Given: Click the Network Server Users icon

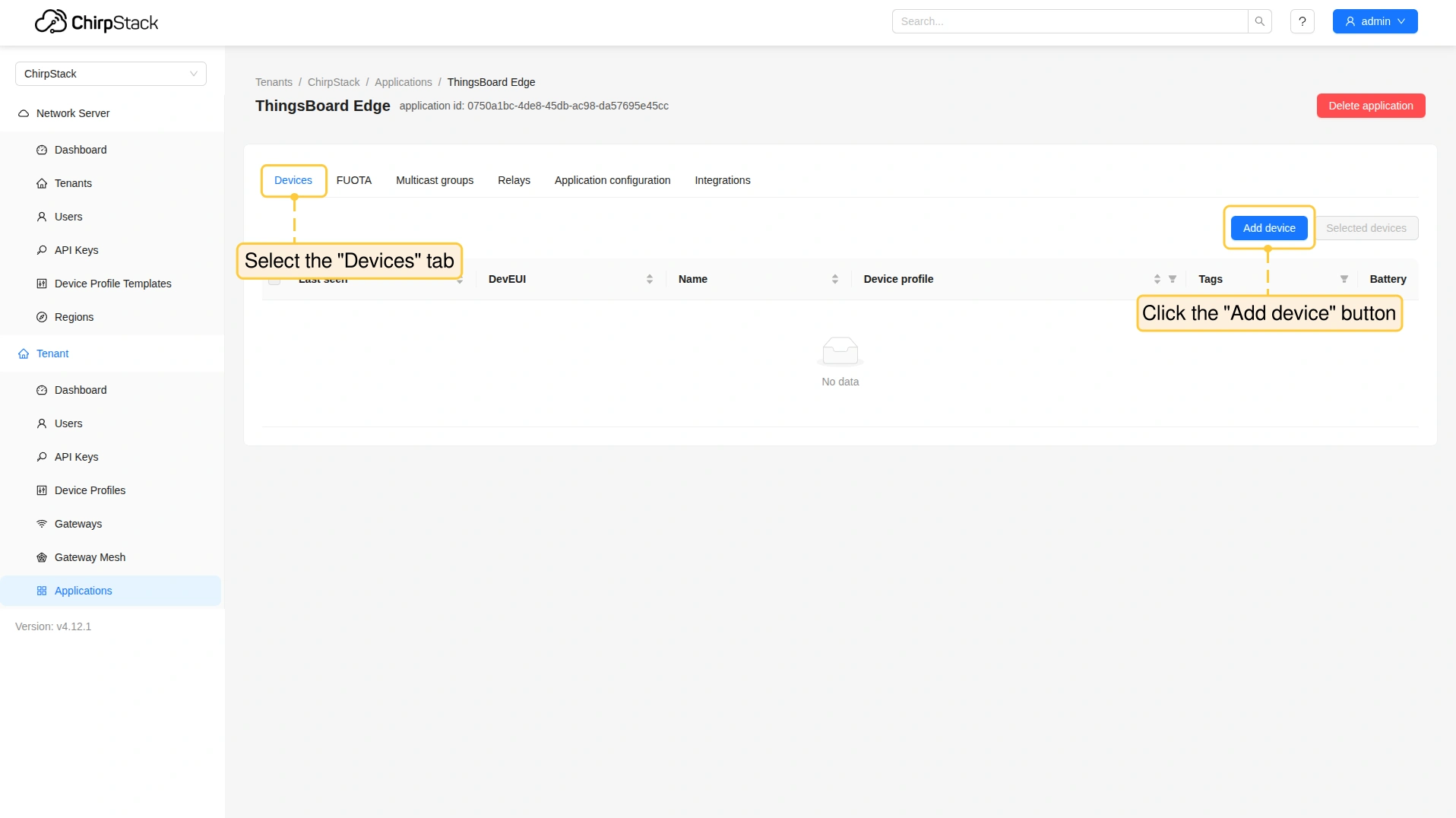Looking at the screenshot, I should coord(42,217).
